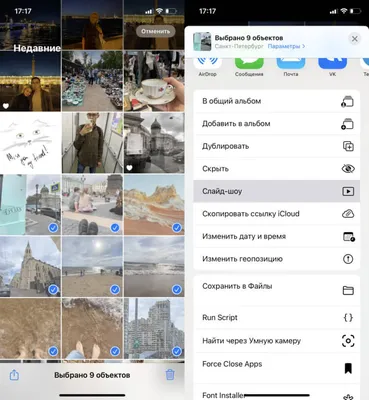Tap the trash delete icon
This screenshot has width=369, height=400.
[170, 375]
